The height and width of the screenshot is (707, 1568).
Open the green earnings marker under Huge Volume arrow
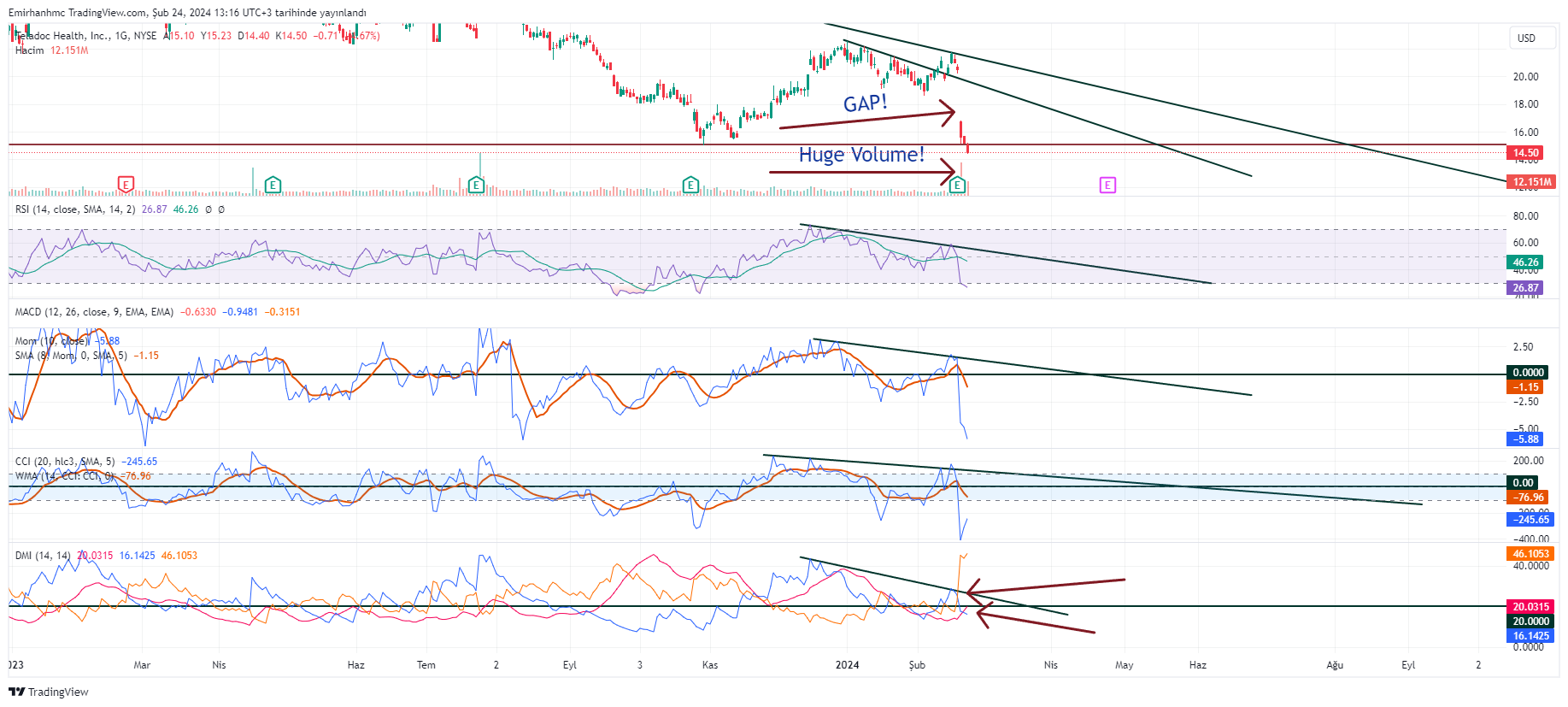(957, 185)
